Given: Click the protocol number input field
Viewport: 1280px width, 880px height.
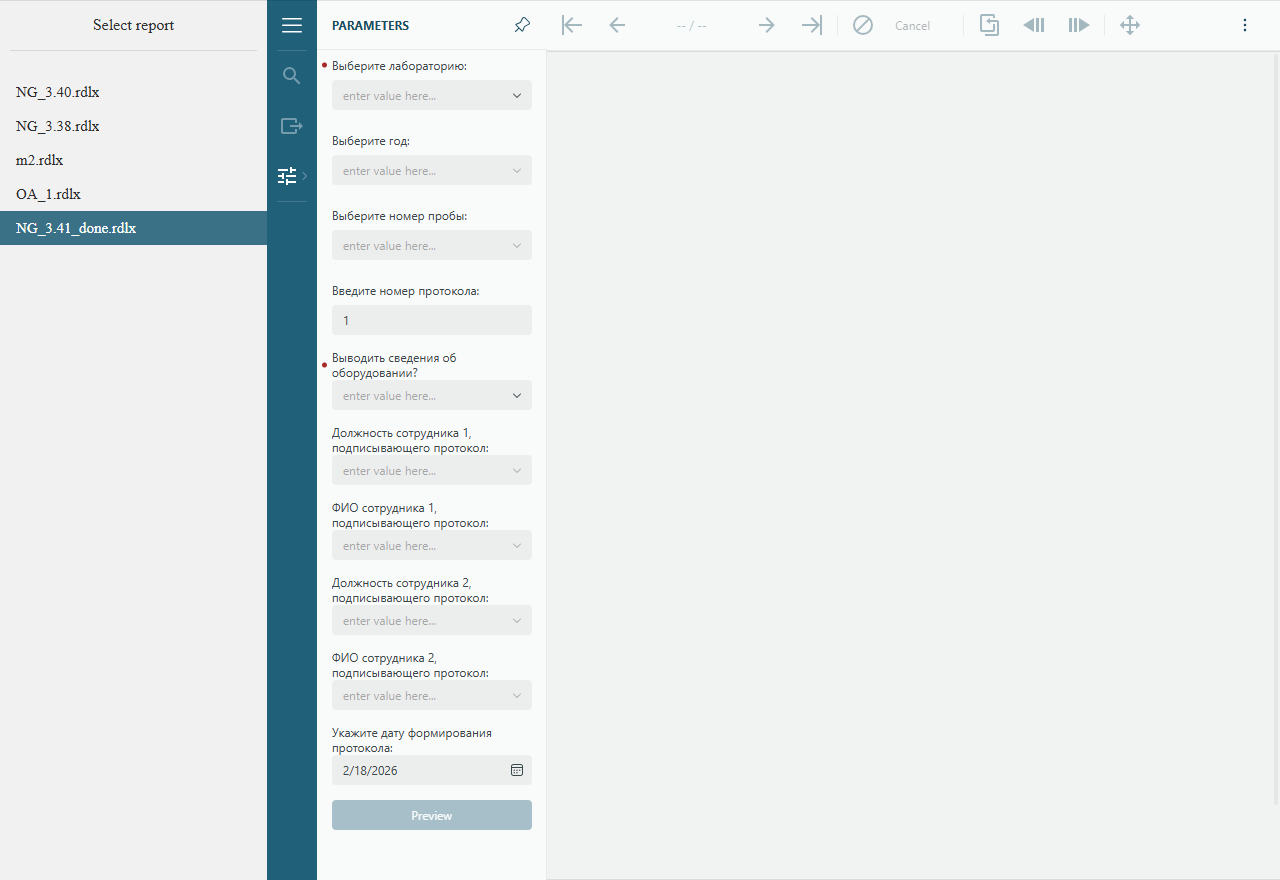Looking at the screenshot, I should [x=431, y=320].
